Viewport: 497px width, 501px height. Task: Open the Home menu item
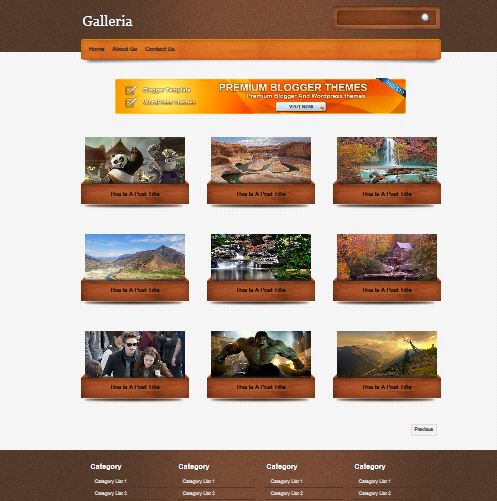pos(96,49)
